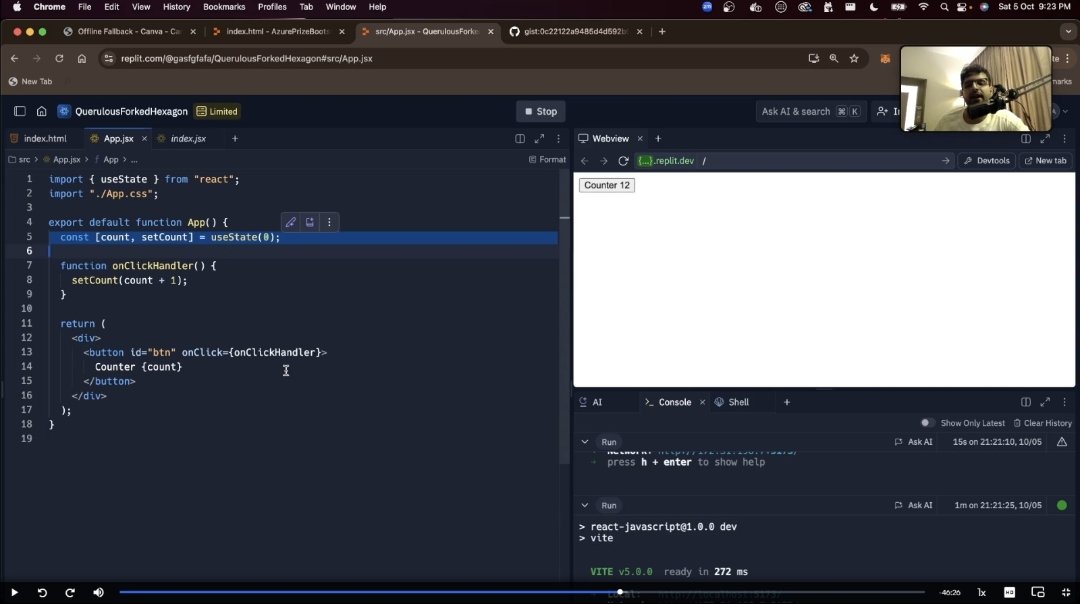Open the Apple menu
The width and height of the screenshot is (1080, 604).
pos(17,7)
